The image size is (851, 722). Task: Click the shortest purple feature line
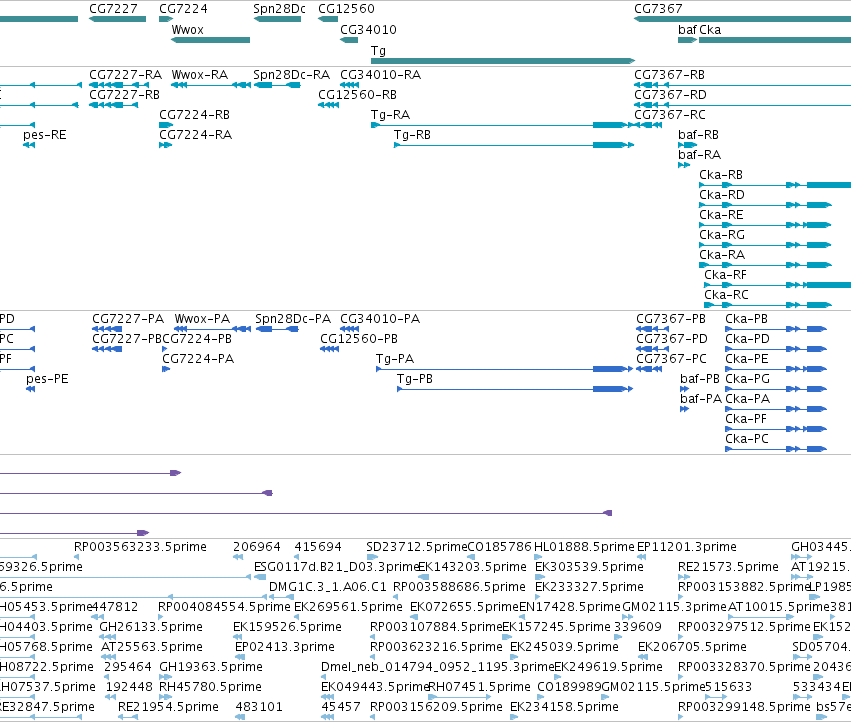pos(74,533)
